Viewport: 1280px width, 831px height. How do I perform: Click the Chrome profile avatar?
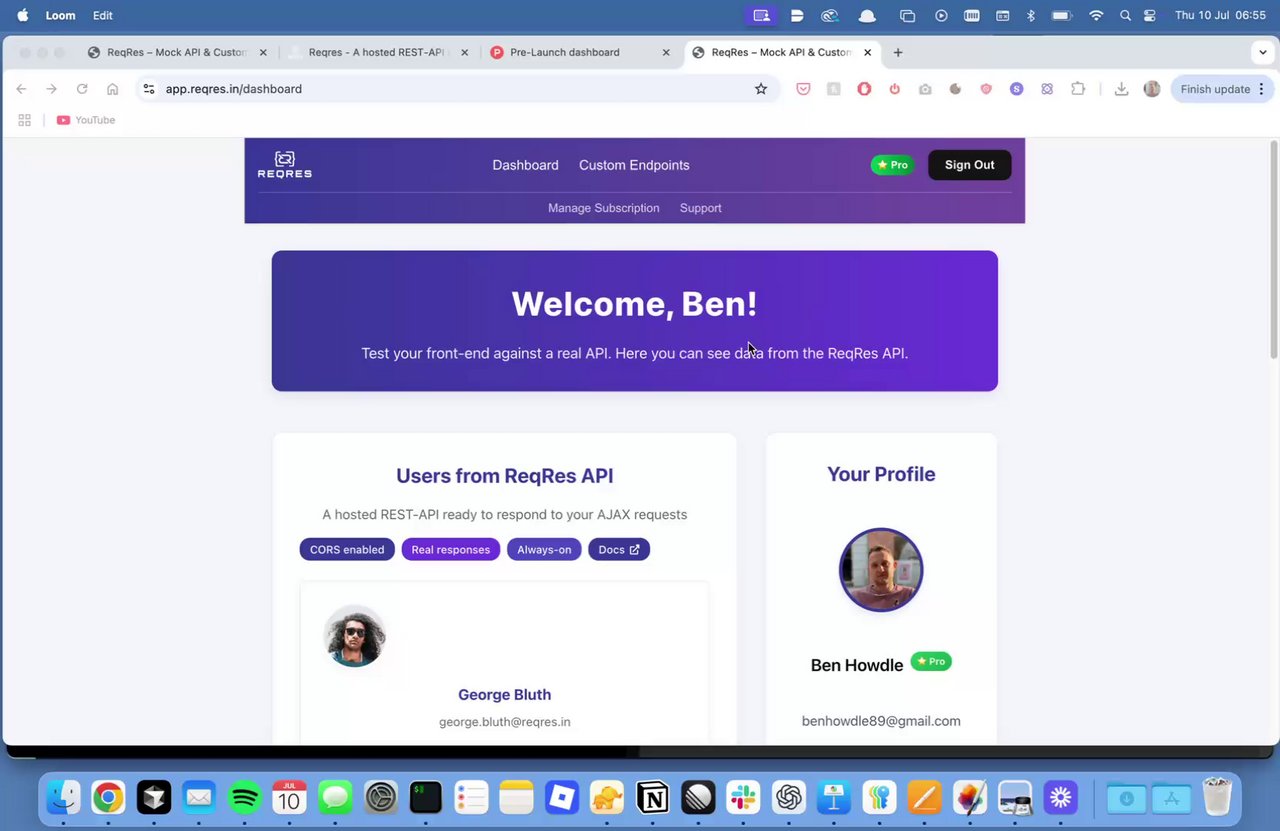(x=1152, y=89)
